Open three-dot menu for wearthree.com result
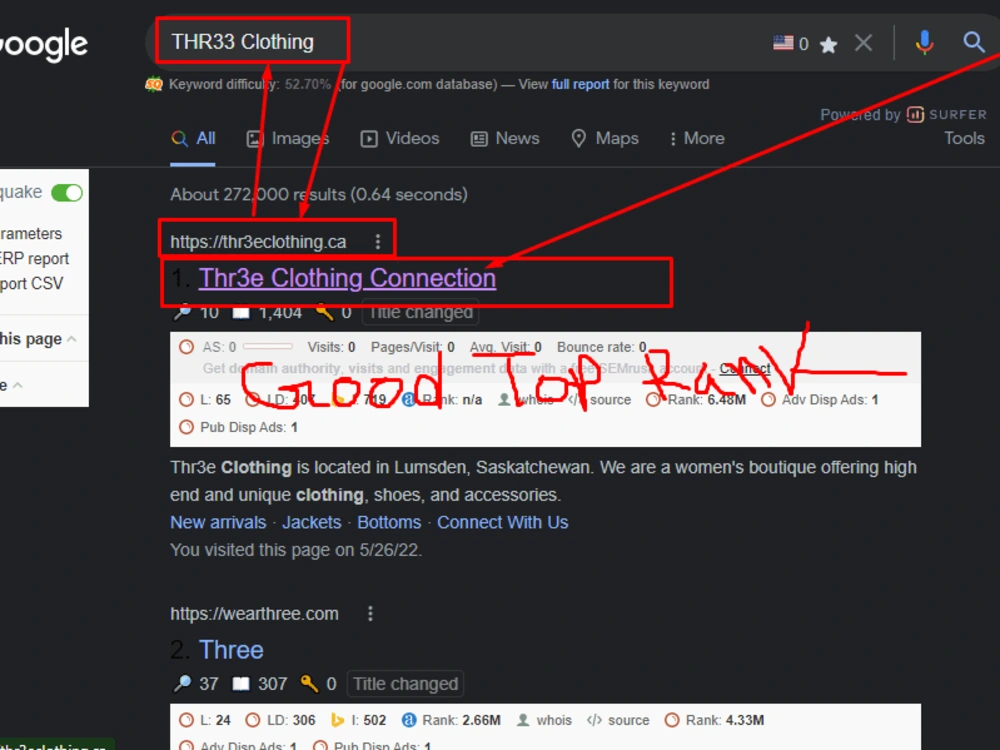 370,614
